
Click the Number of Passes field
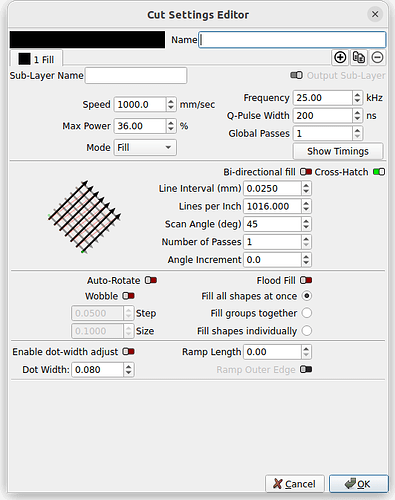click(x=272, y=242)
